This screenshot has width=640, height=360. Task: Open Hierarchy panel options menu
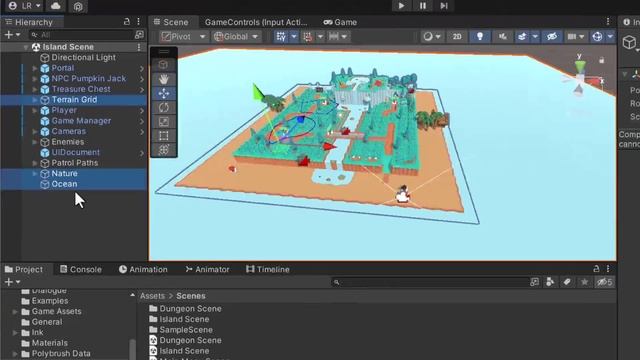coord(138,22)
